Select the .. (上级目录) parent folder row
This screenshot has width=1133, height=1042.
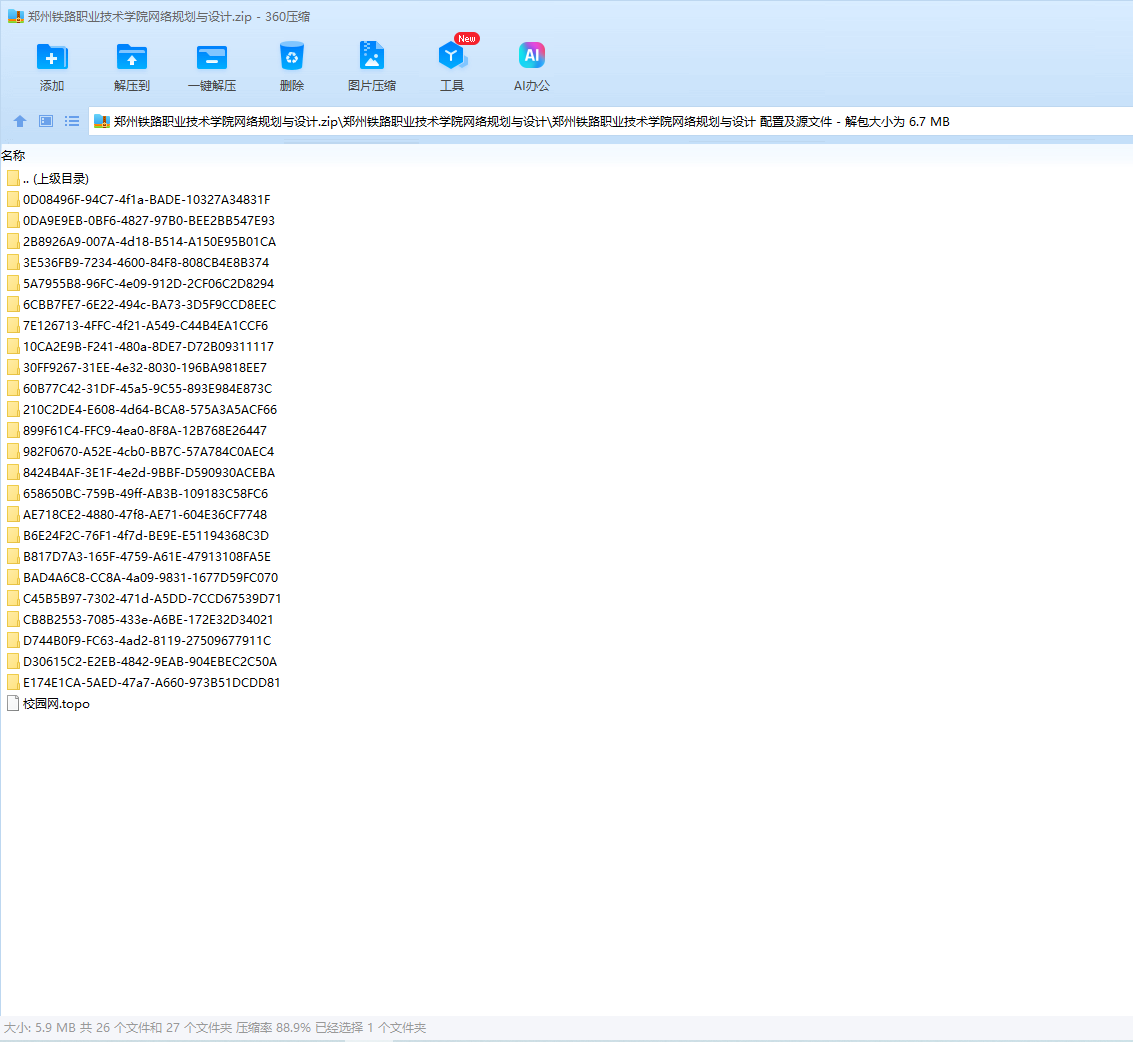coord(48,178)
